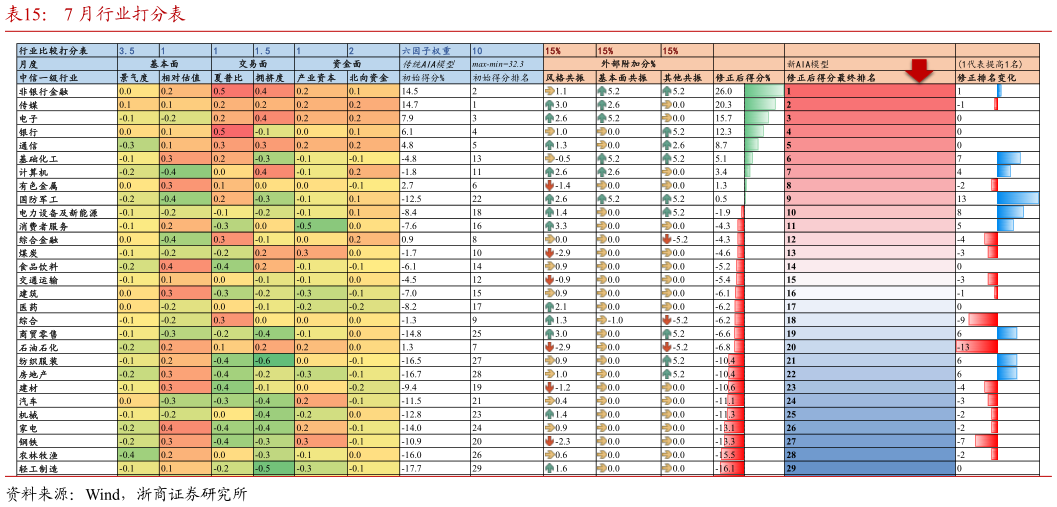This screenshot has height=507, width=1057.
Task: Click the red down arrow in rank 8 风格共振
Action: point(549,185)
